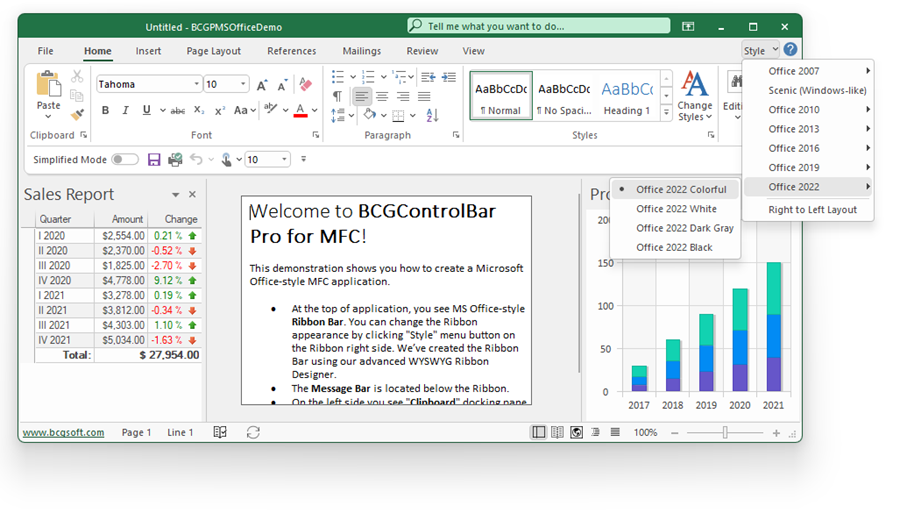Open the www.bcgsoft.com link

64,433
